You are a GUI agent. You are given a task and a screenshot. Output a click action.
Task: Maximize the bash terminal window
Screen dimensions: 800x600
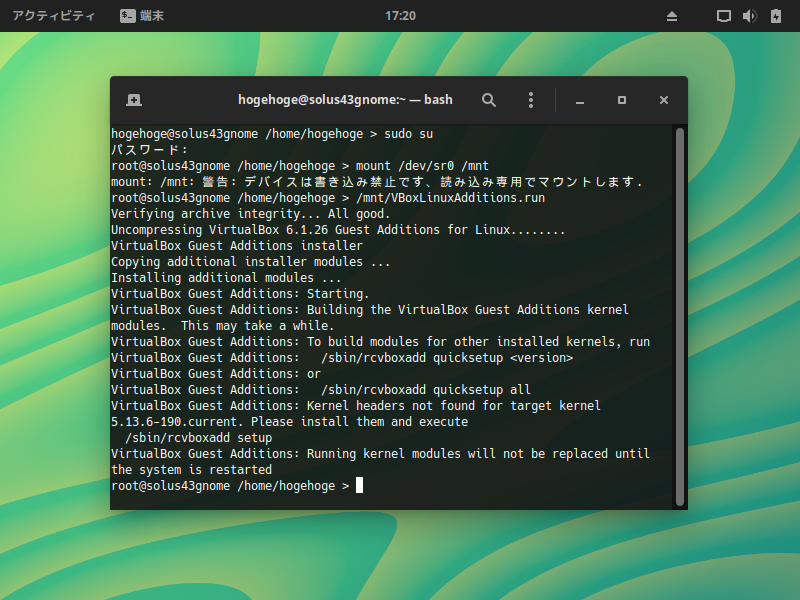coord(621,100)
